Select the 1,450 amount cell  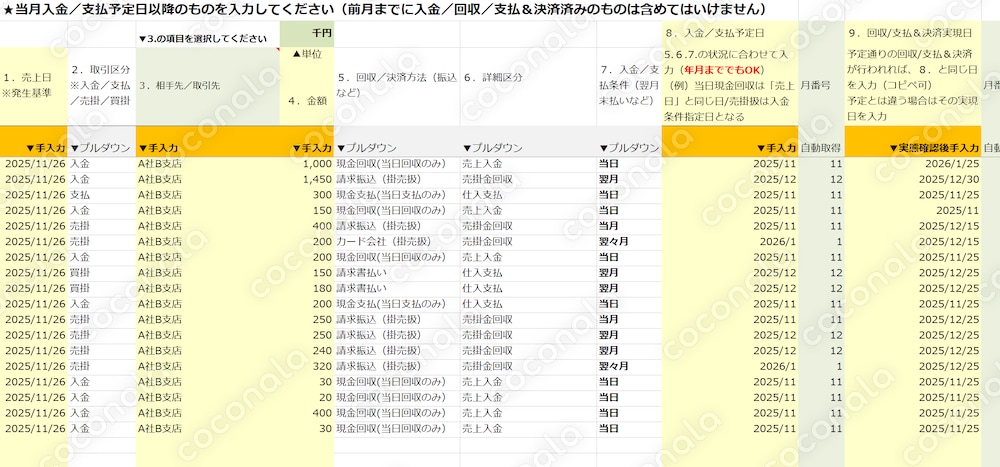307,179
